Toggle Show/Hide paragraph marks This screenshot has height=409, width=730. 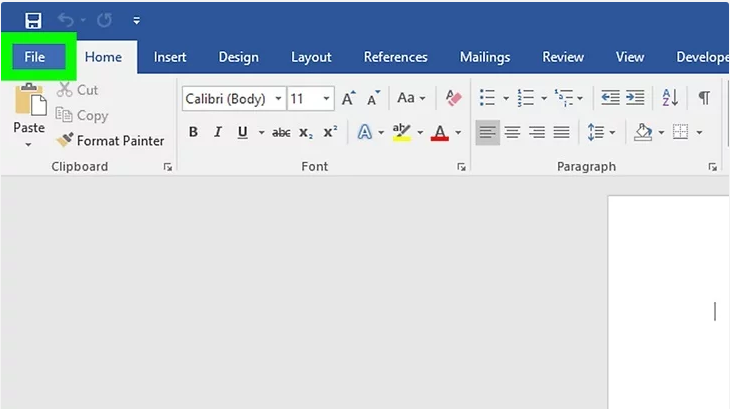(704, 98)
